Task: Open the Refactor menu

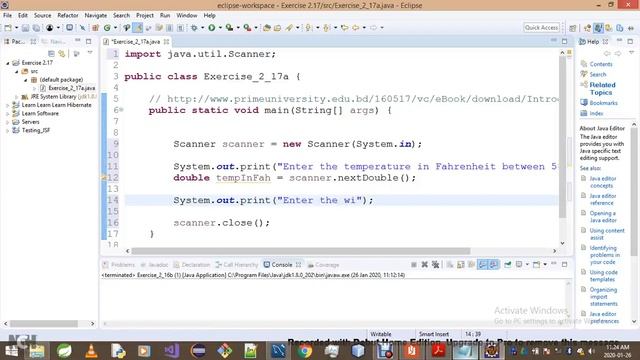Action: click(68, 16)
